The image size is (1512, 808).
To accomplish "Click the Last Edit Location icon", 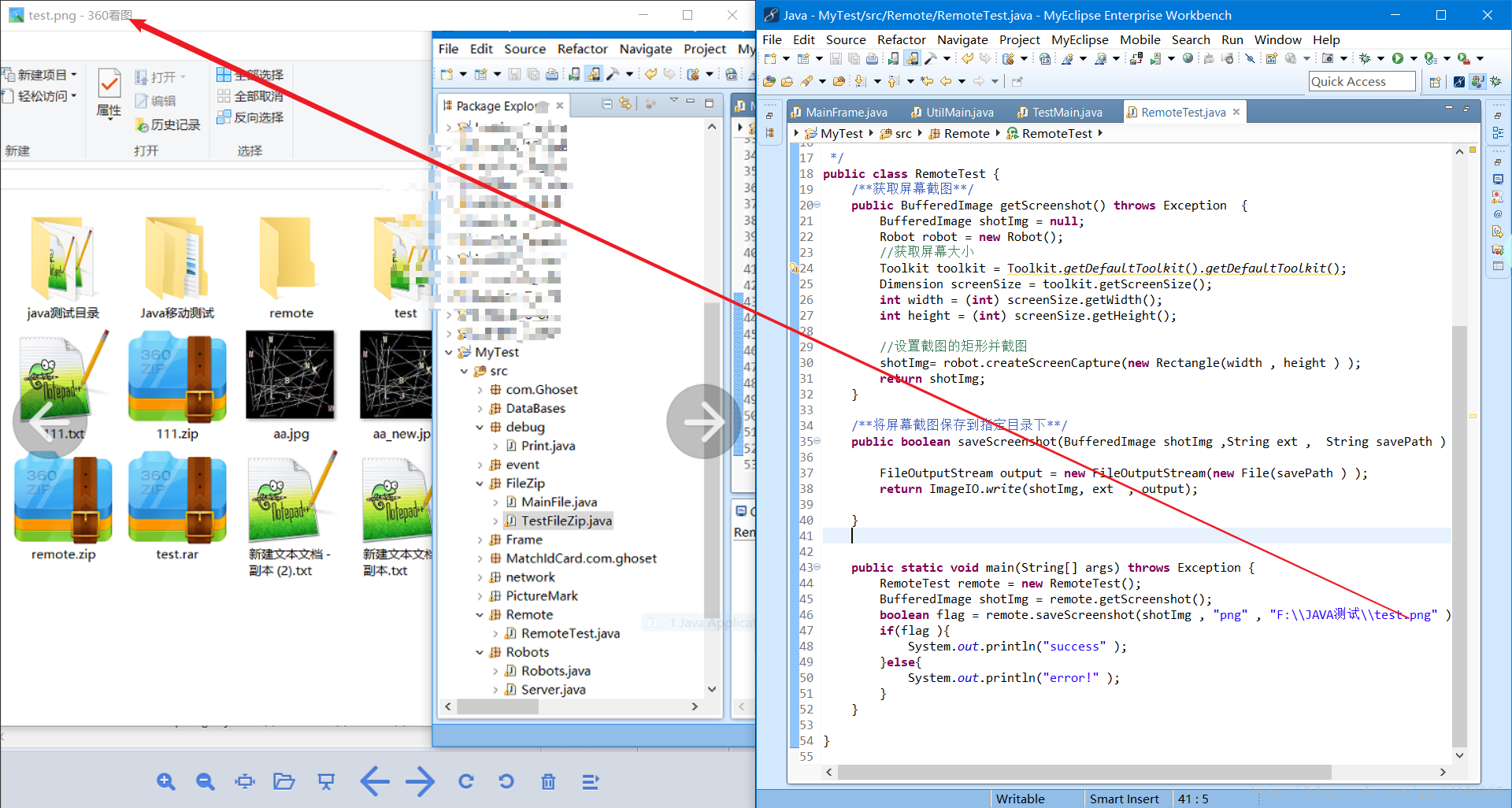I will coord(927,81).
